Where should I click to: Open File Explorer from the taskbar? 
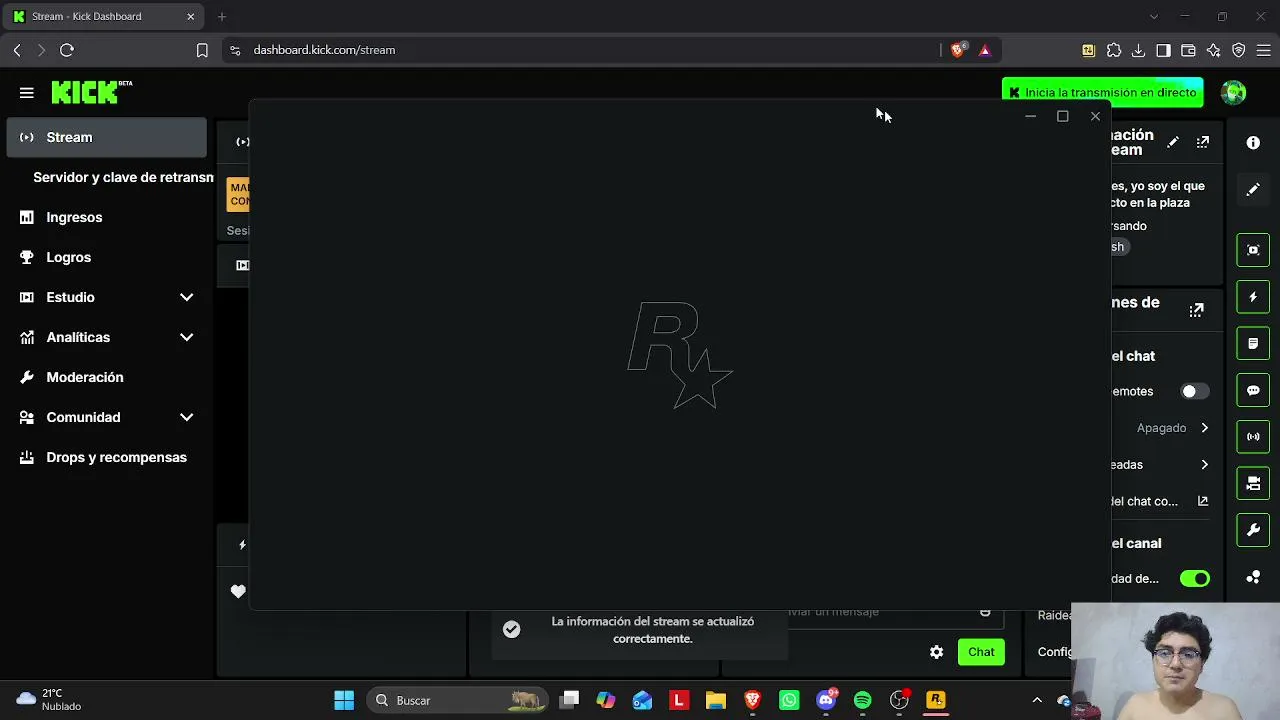tap(715, 700)
